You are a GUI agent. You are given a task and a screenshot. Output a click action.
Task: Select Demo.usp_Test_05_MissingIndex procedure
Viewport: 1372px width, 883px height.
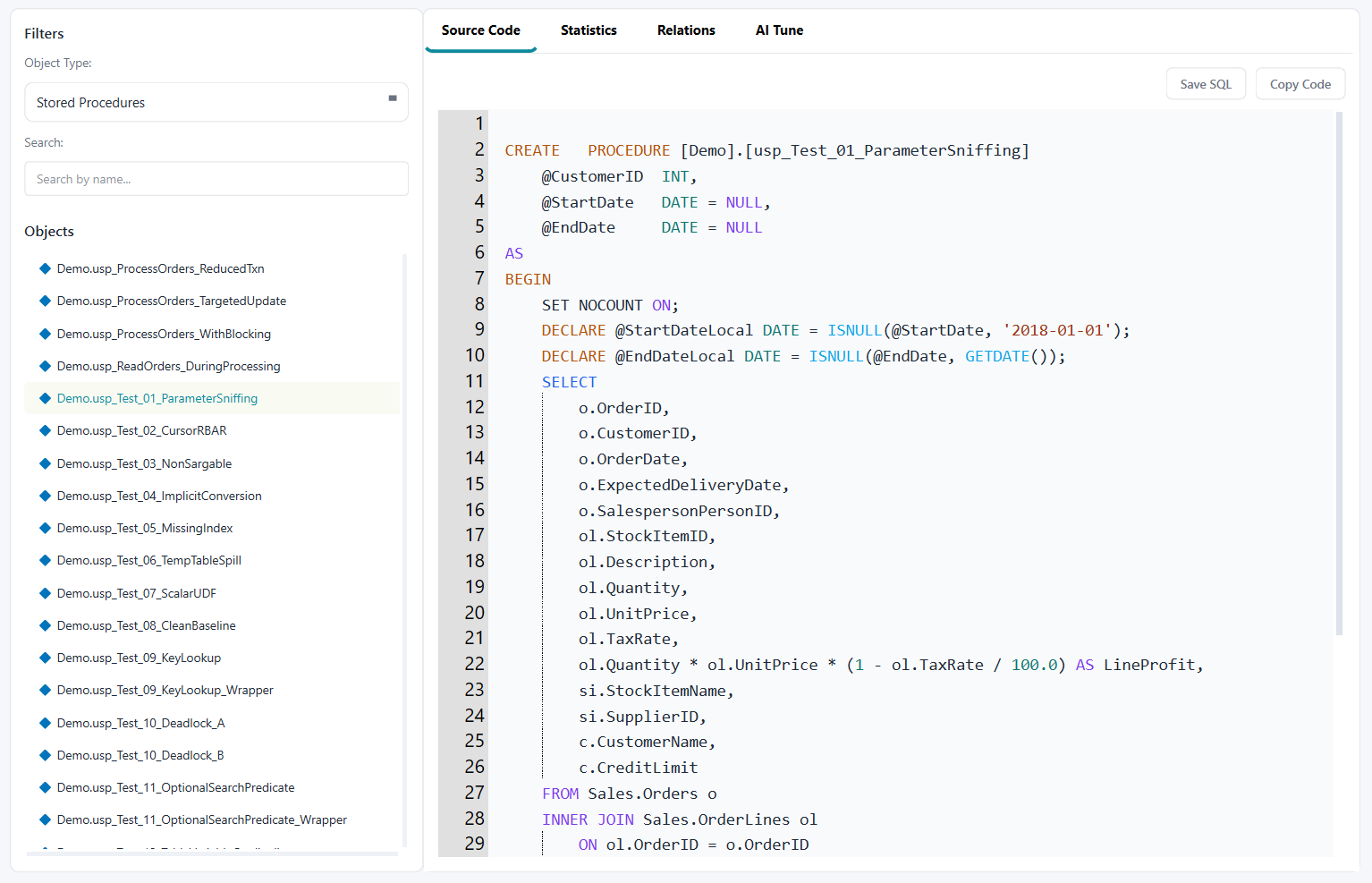(212, 528)
